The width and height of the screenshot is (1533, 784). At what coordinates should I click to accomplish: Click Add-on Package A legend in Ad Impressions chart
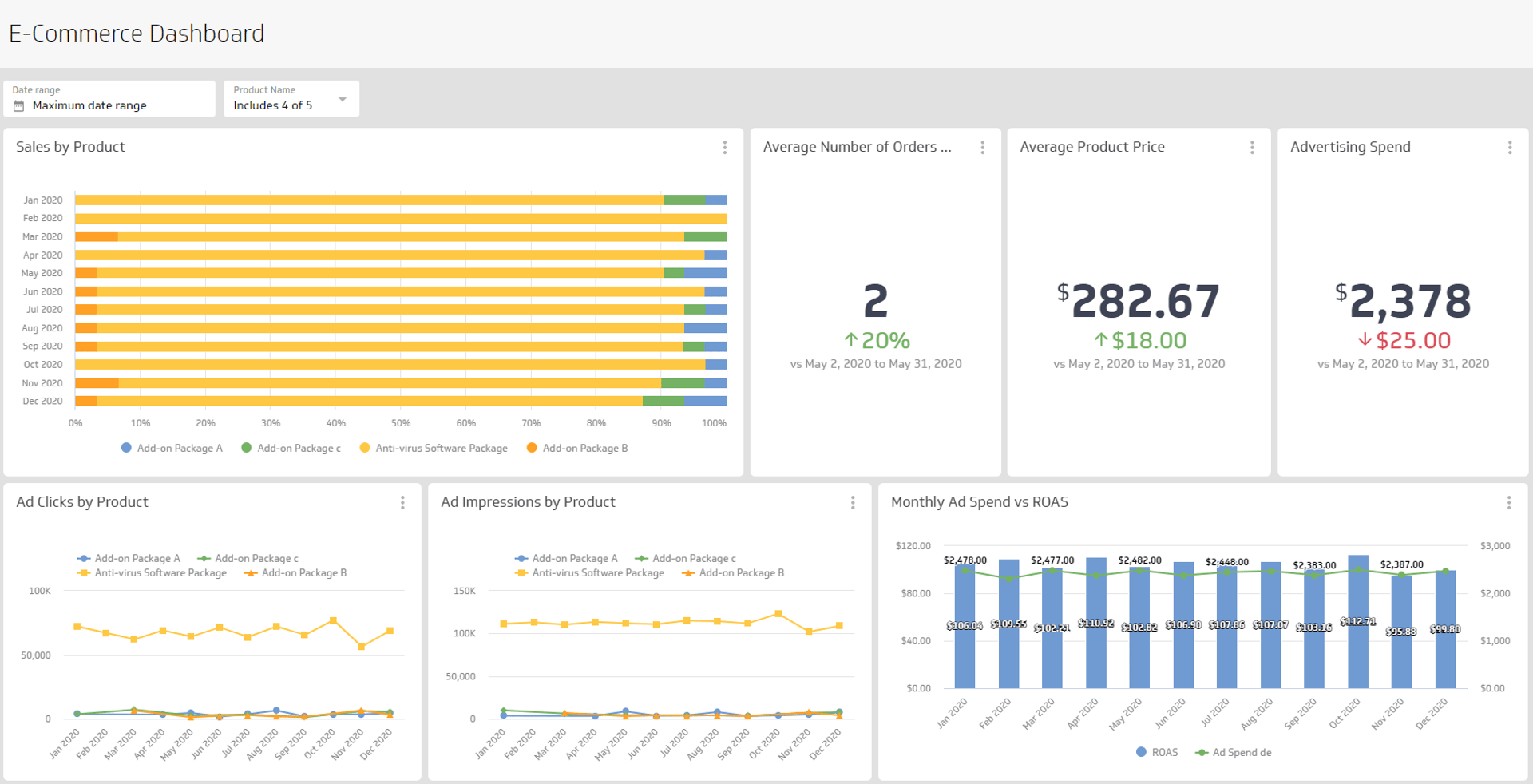[566, 558]
